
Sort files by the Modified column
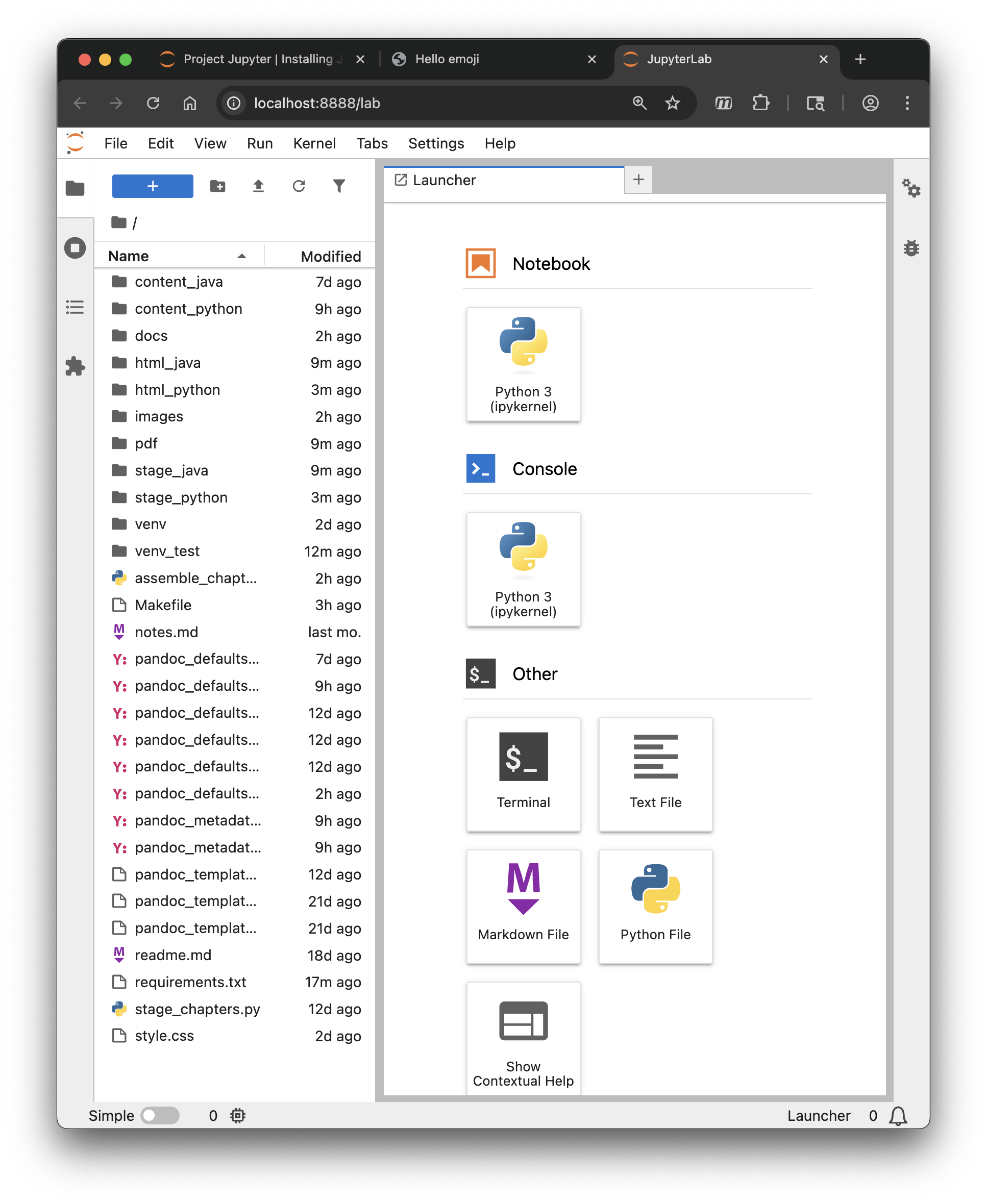coord(320,256)
